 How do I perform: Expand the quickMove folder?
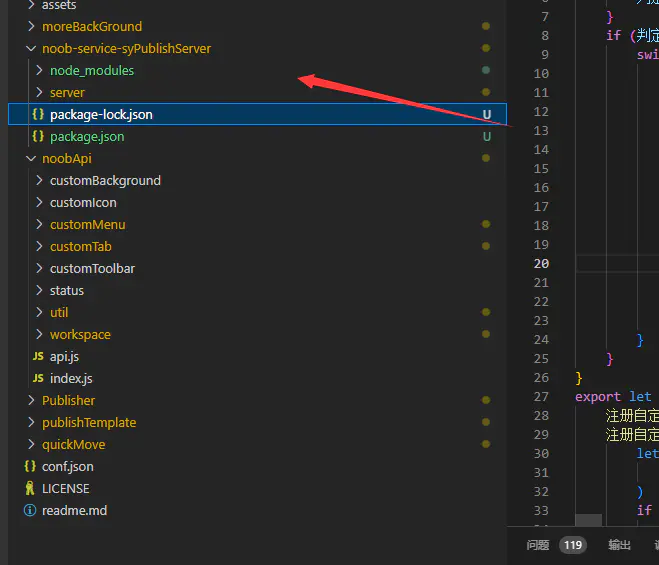pyautogui.click(x=30, y=445)
